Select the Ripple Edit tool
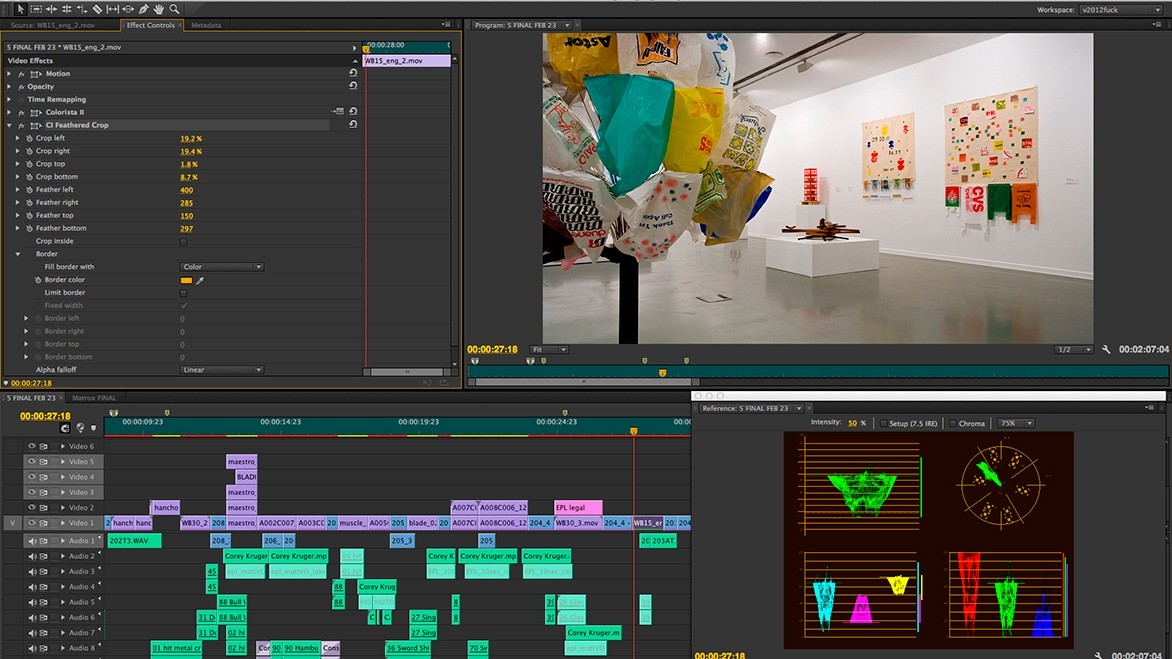 tap(51, 9)
